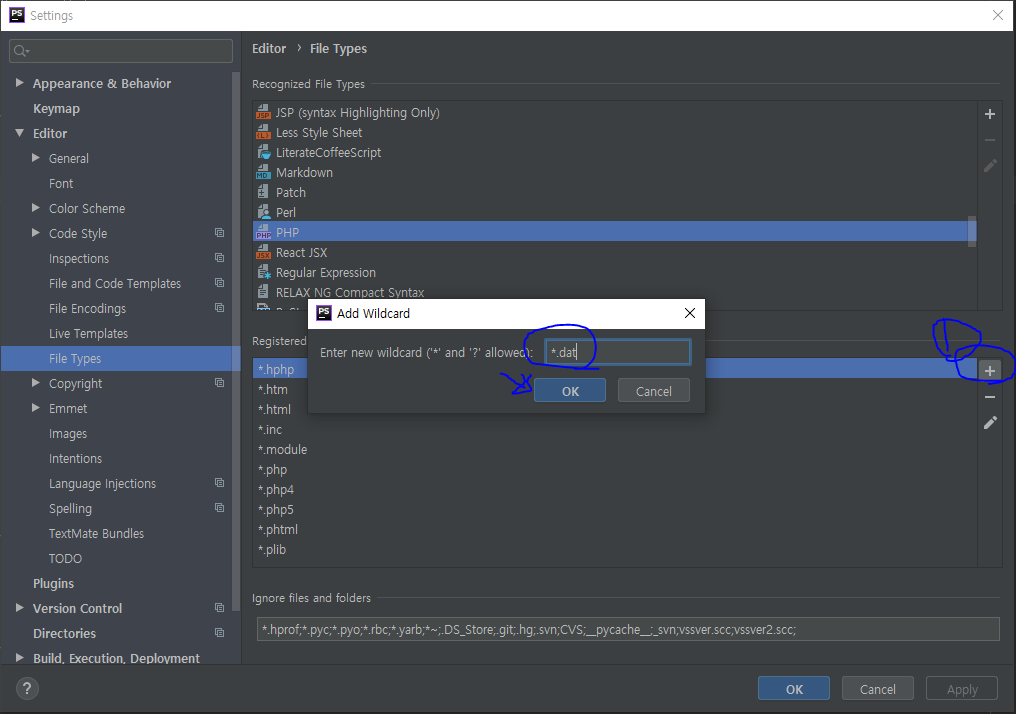Open the Keymap settings page
The height and width of the screenshot is (714, 1016).
[56, 109]
